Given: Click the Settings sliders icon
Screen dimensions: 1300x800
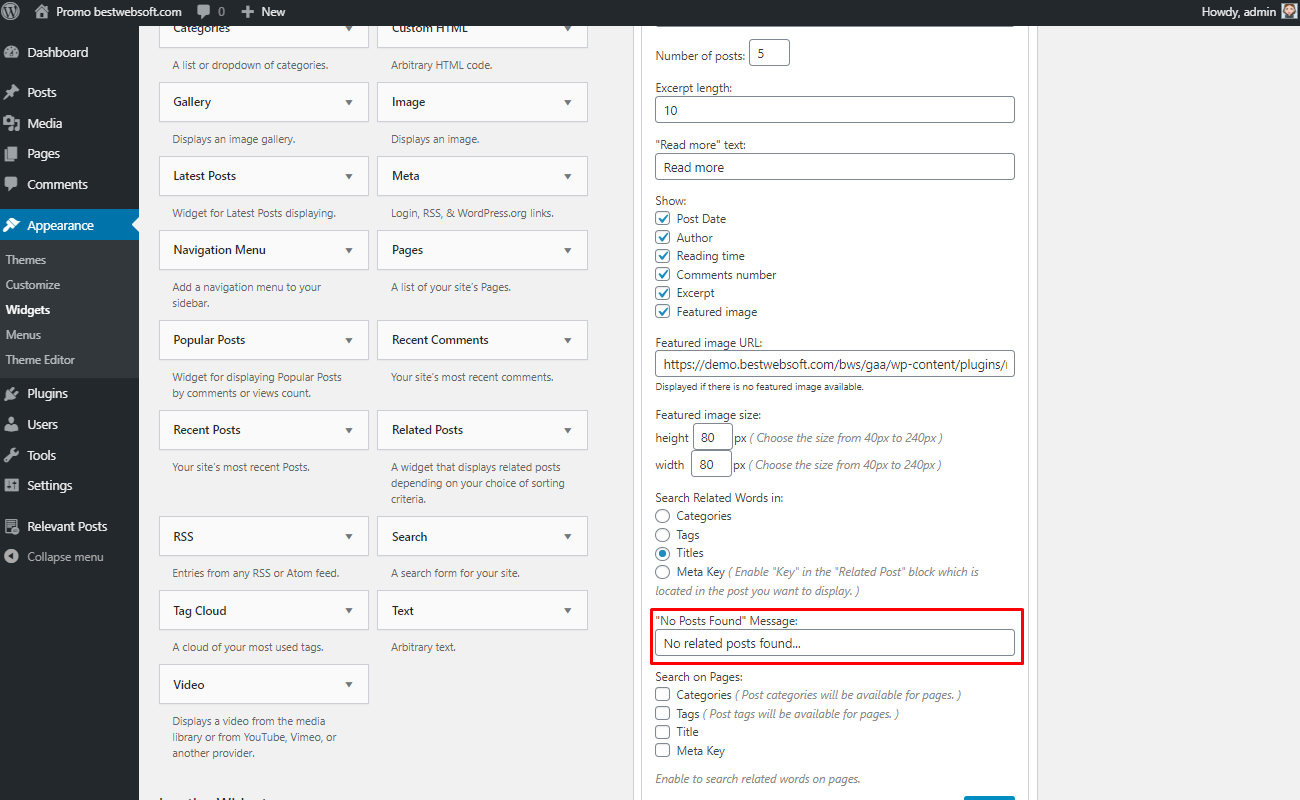Looking at the screenshot, I should [12, 485].
